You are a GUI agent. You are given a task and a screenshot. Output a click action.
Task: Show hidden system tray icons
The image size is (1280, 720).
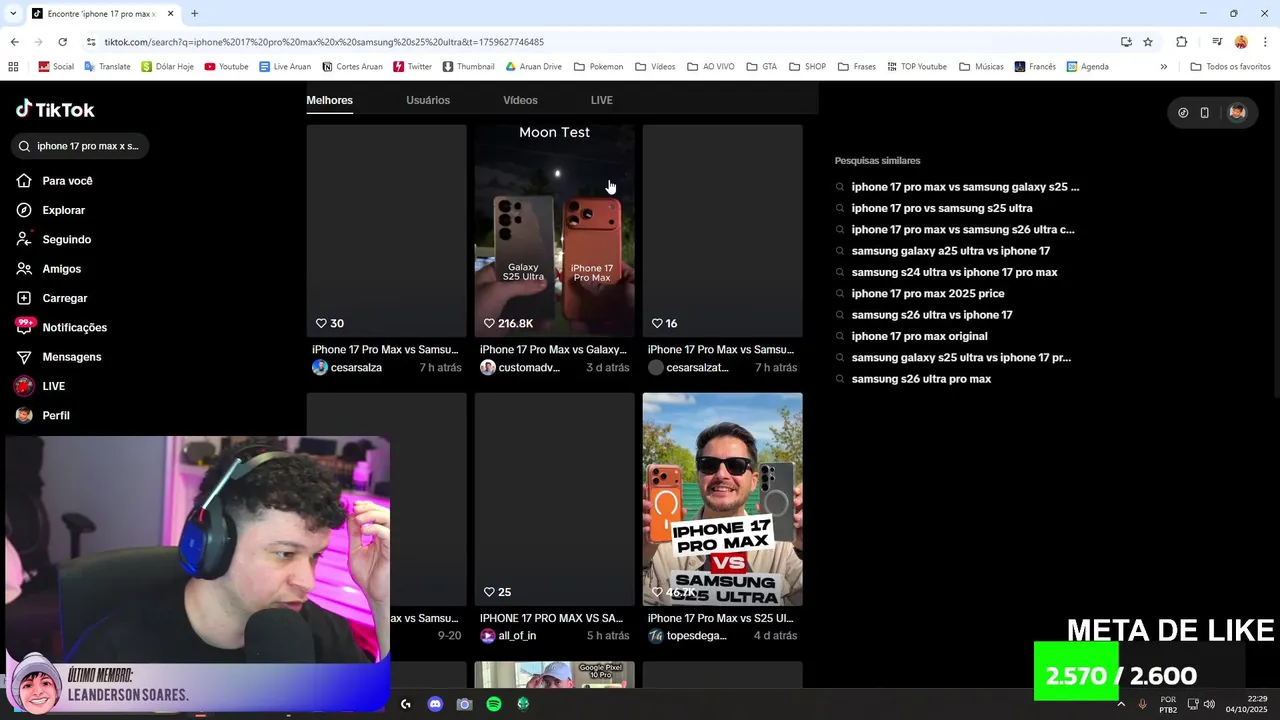[x=1120, y=704]
